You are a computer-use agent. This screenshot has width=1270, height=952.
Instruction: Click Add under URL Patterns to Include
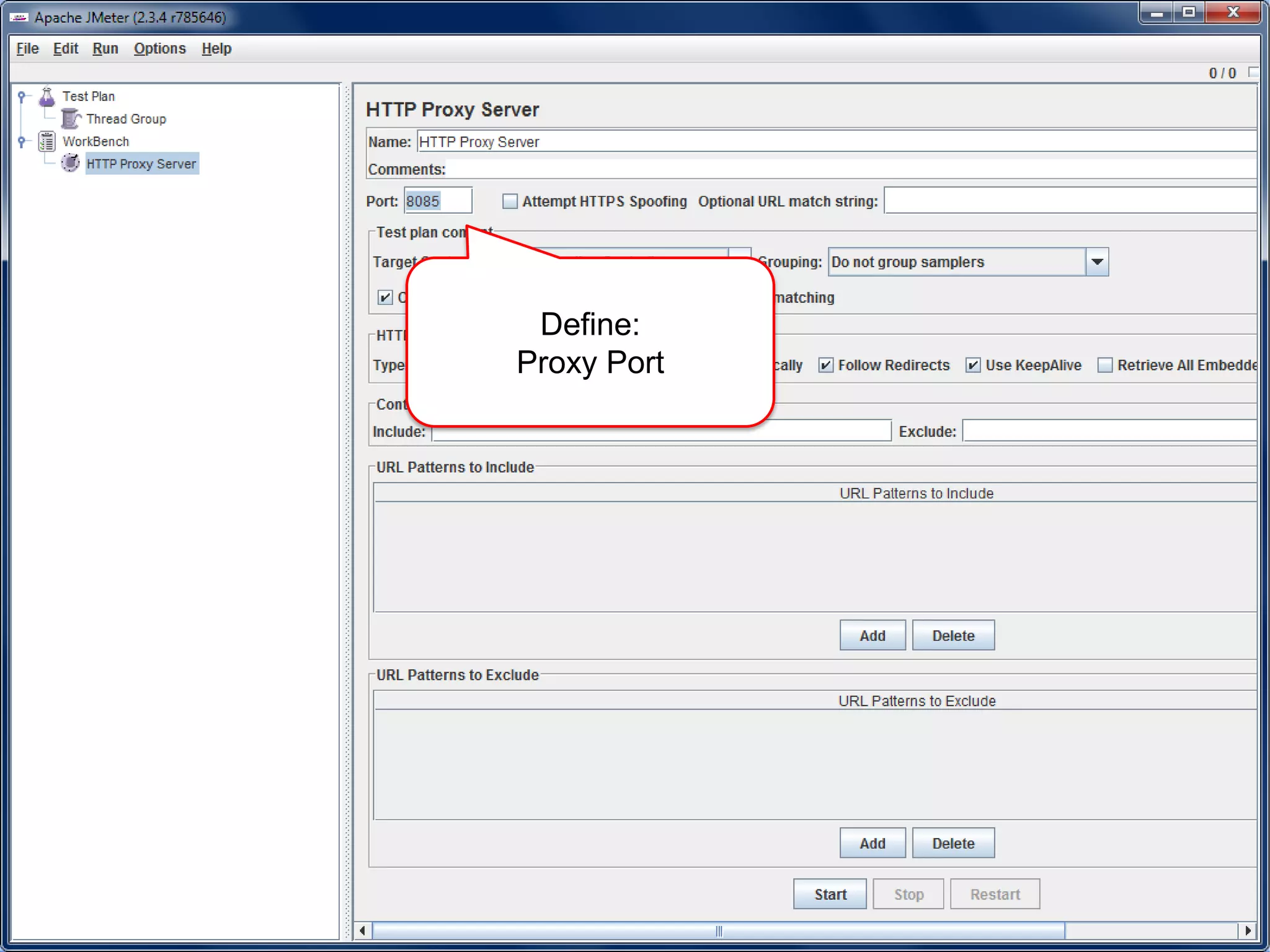pos(872,635)
